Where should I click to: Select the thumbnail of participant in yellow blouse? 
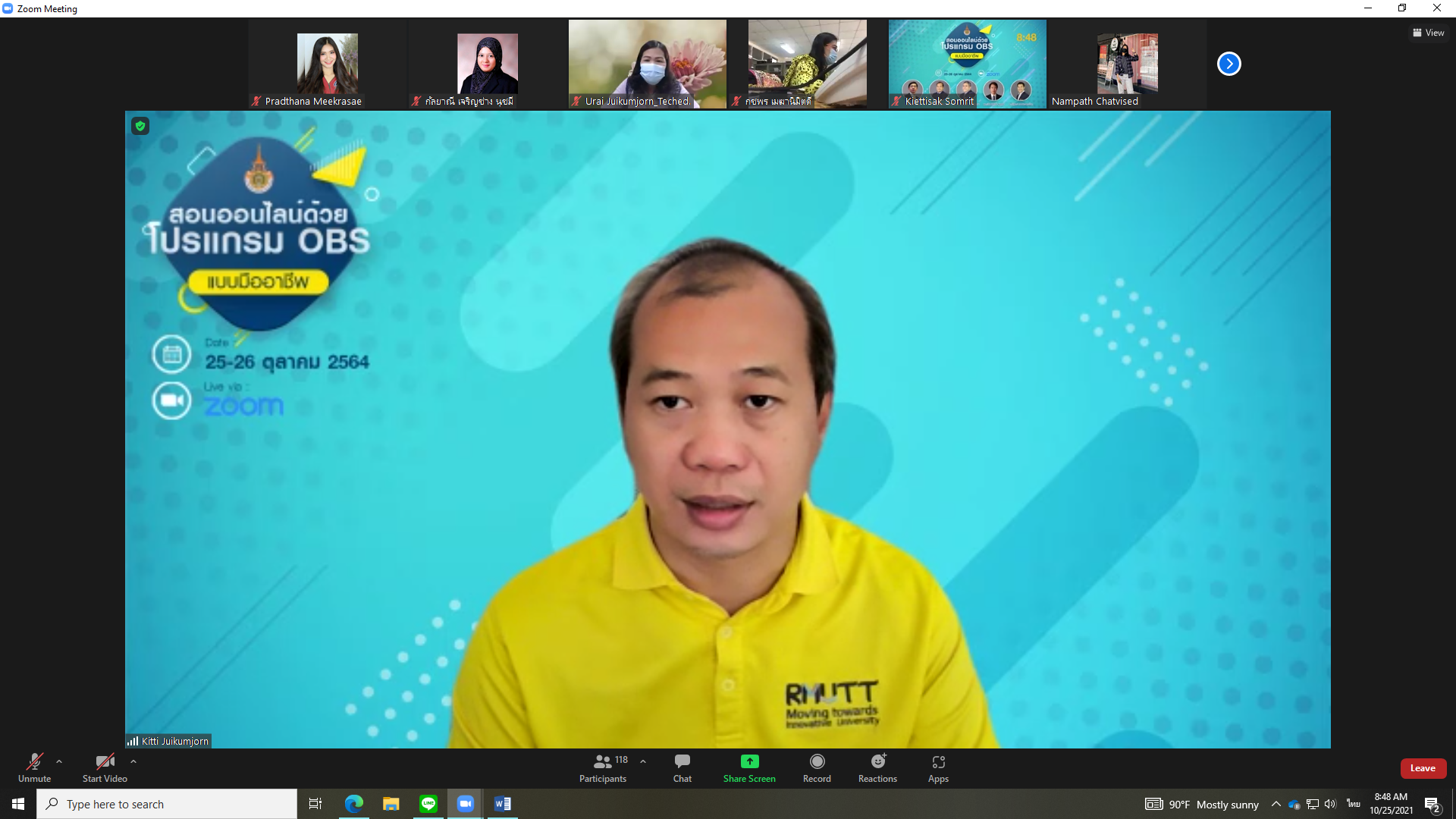pyautogui.click(x=808, y=64)
